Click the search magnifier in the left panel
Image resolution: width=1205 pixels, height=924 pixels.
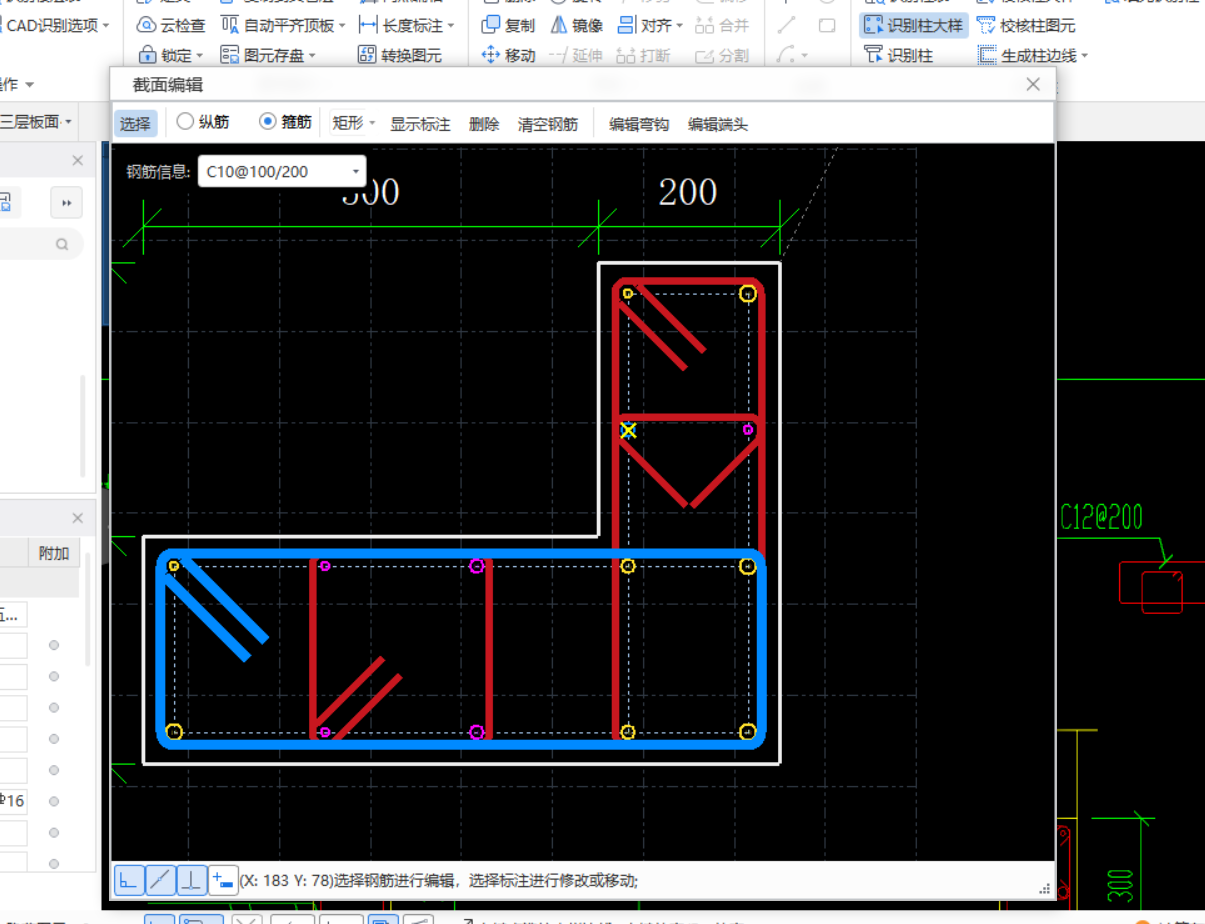62,244
